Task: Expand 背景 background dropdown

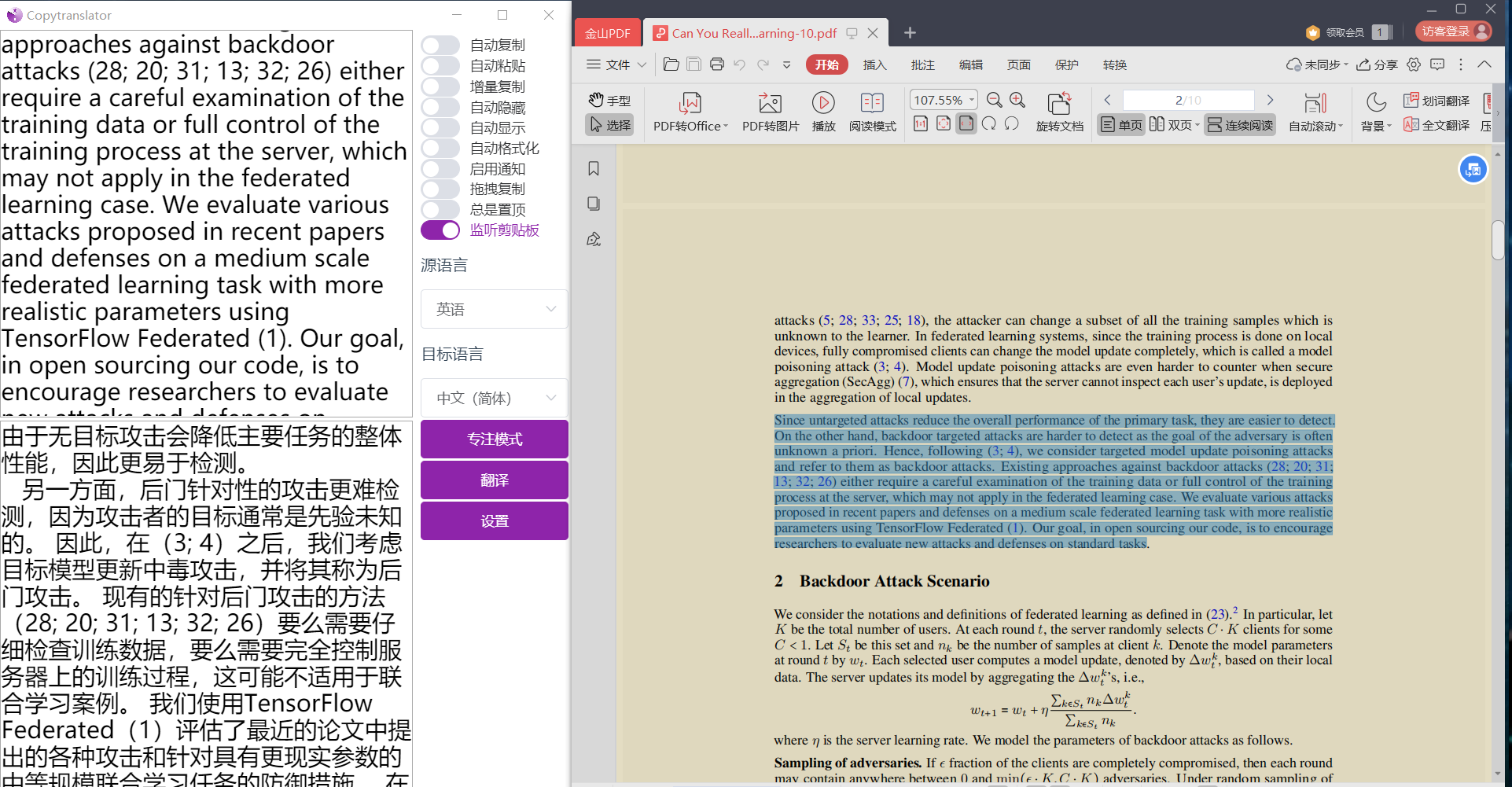Action: [x=1389, y=126]
